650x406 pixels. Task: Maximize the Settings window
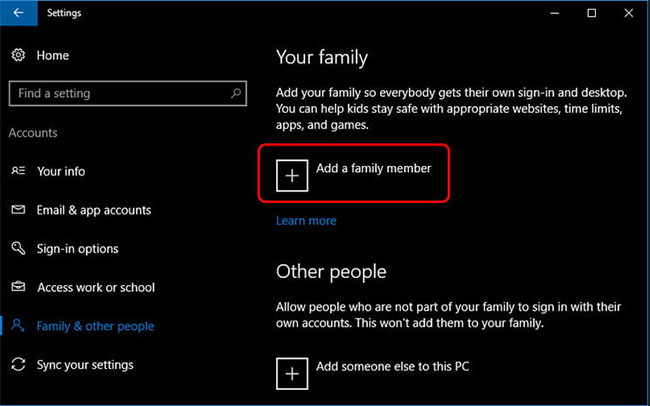pos(591,13)
